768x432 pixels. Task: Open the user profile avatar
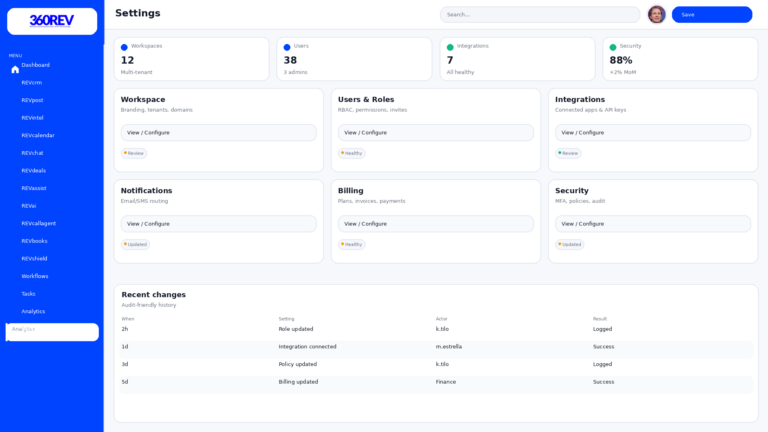(656, 14)
